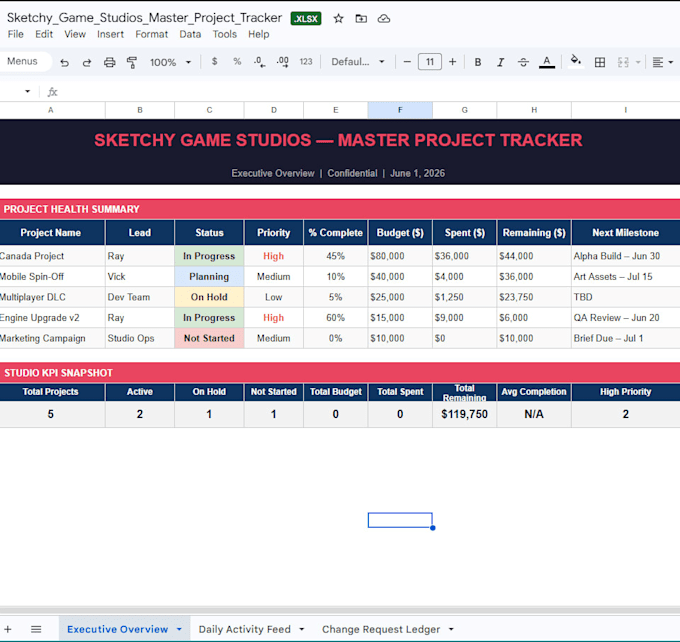The height and width of the screenshot is (642, 680).
Task: Open the View menu
Action: pos(75,34)
